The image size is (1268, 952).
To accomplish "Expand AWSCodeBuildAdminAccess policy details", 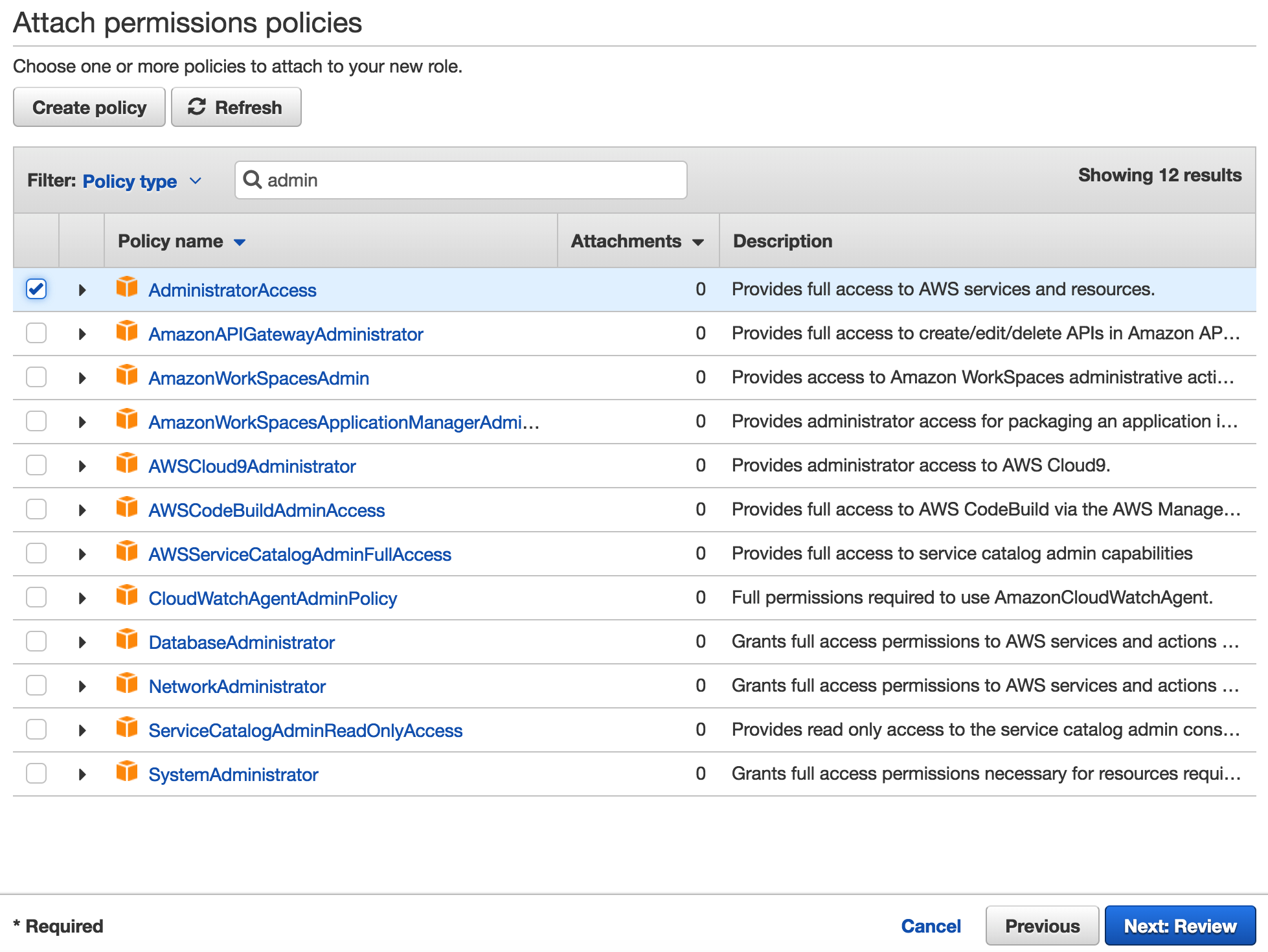I will (82, 510).
